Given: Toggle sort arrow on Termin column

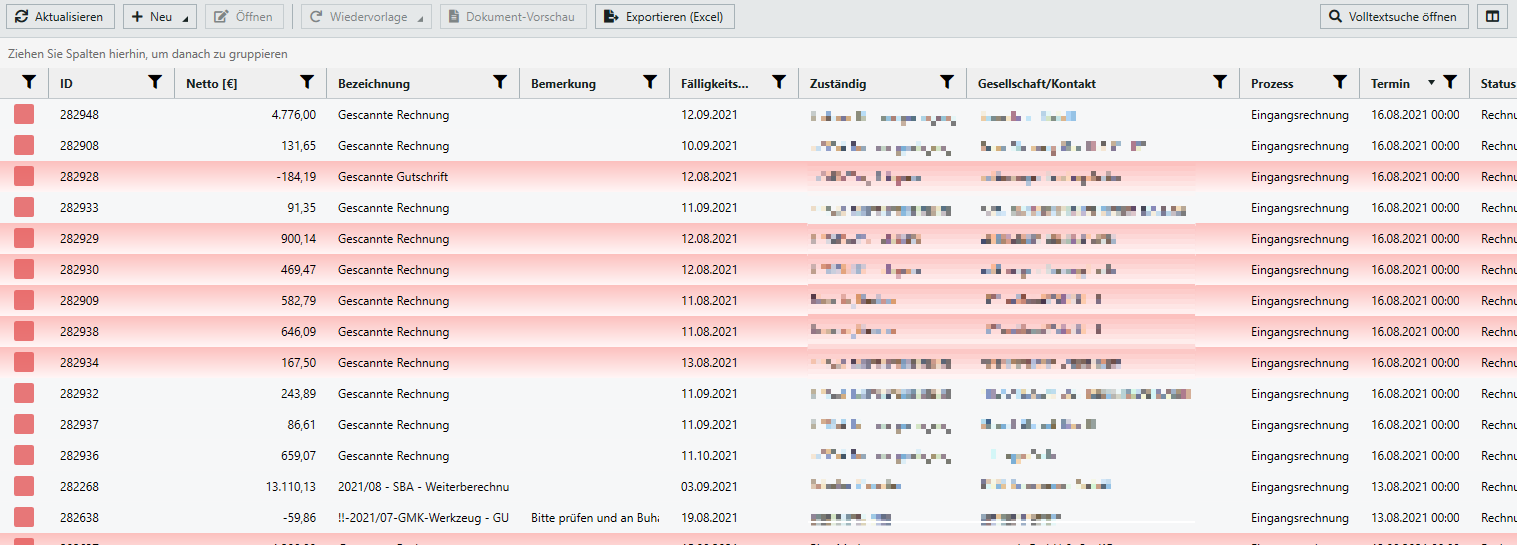Looking at the screenshot, I should pyautogui.click(x=1431, y=83).
